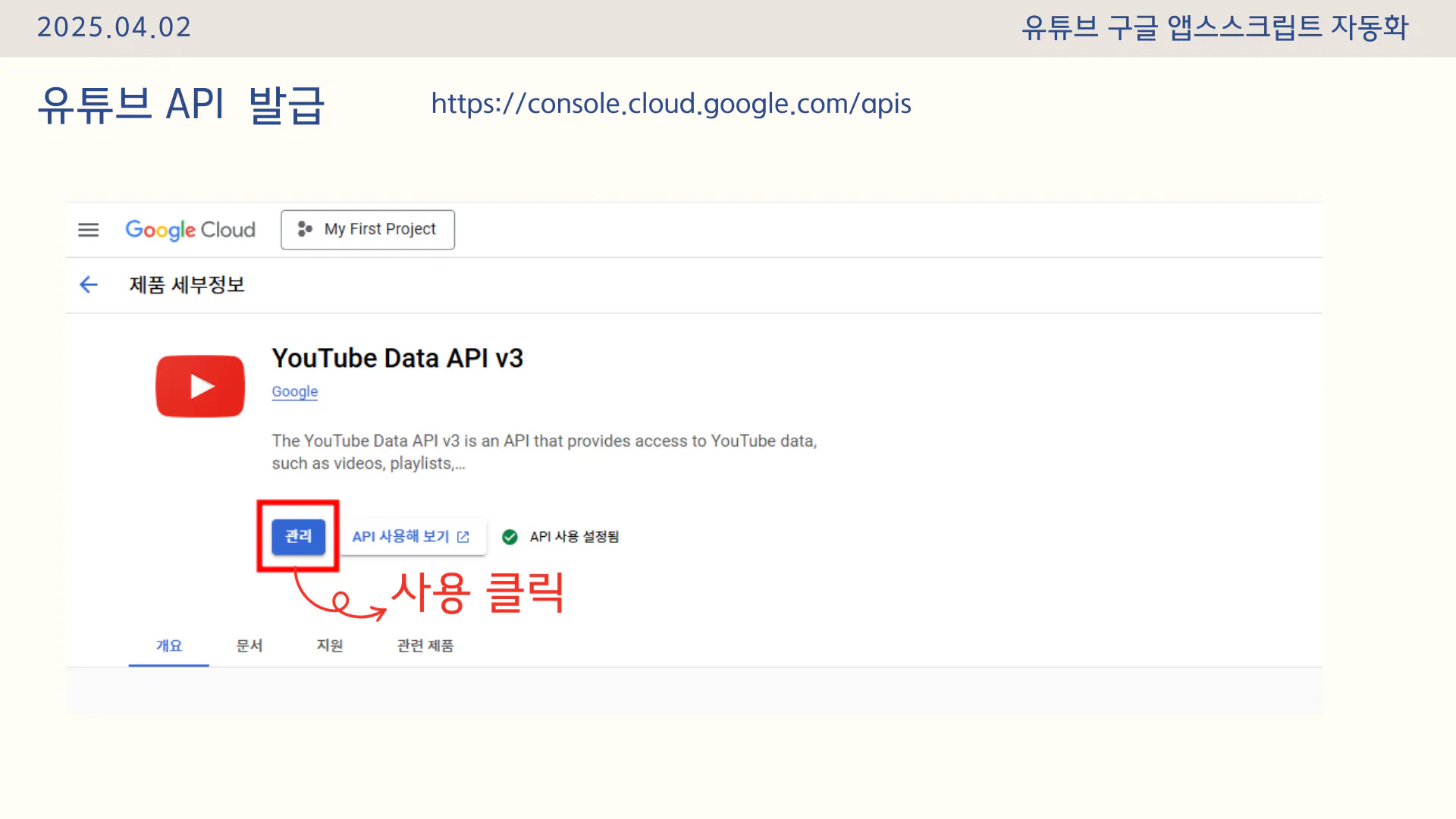
Task: Click the YouTube play logo thumbnail
Action: 200,386
